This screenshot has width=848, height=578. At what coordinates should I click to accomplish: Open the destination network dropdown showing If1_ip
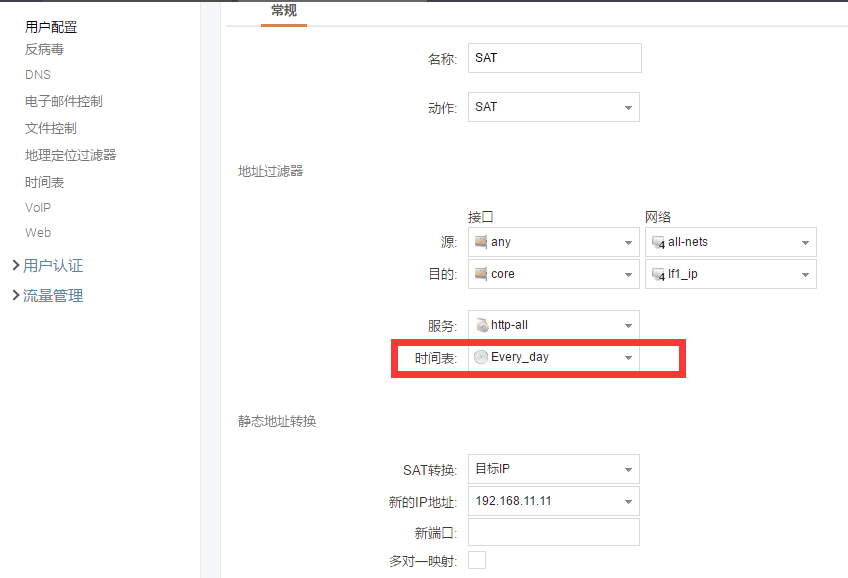pos(730,274)
